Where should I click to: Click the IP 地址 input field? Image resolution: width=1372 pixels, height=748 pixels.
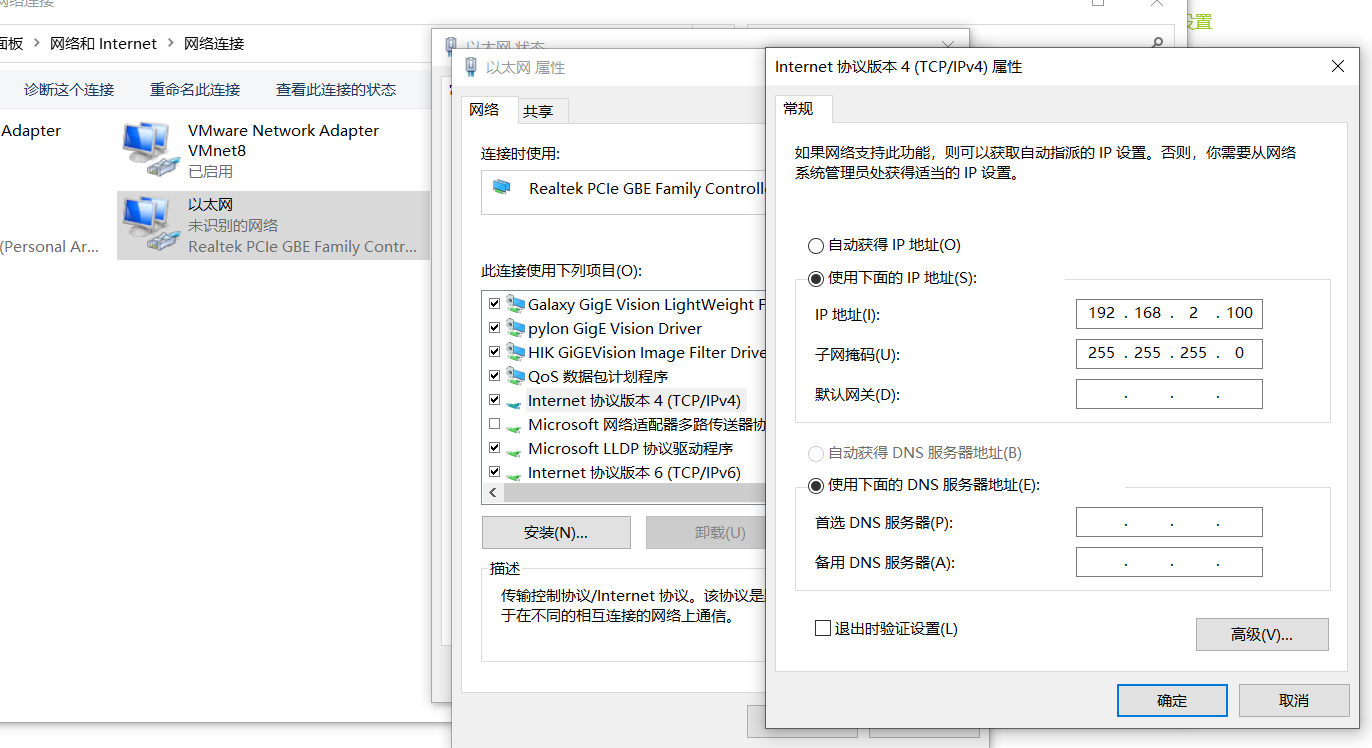1169,313
